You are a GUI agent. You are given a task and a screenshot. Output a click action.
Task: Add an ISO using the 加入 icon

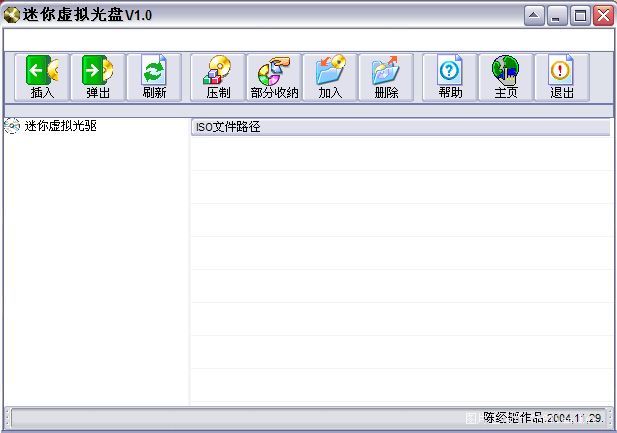(x=330, y=77)
